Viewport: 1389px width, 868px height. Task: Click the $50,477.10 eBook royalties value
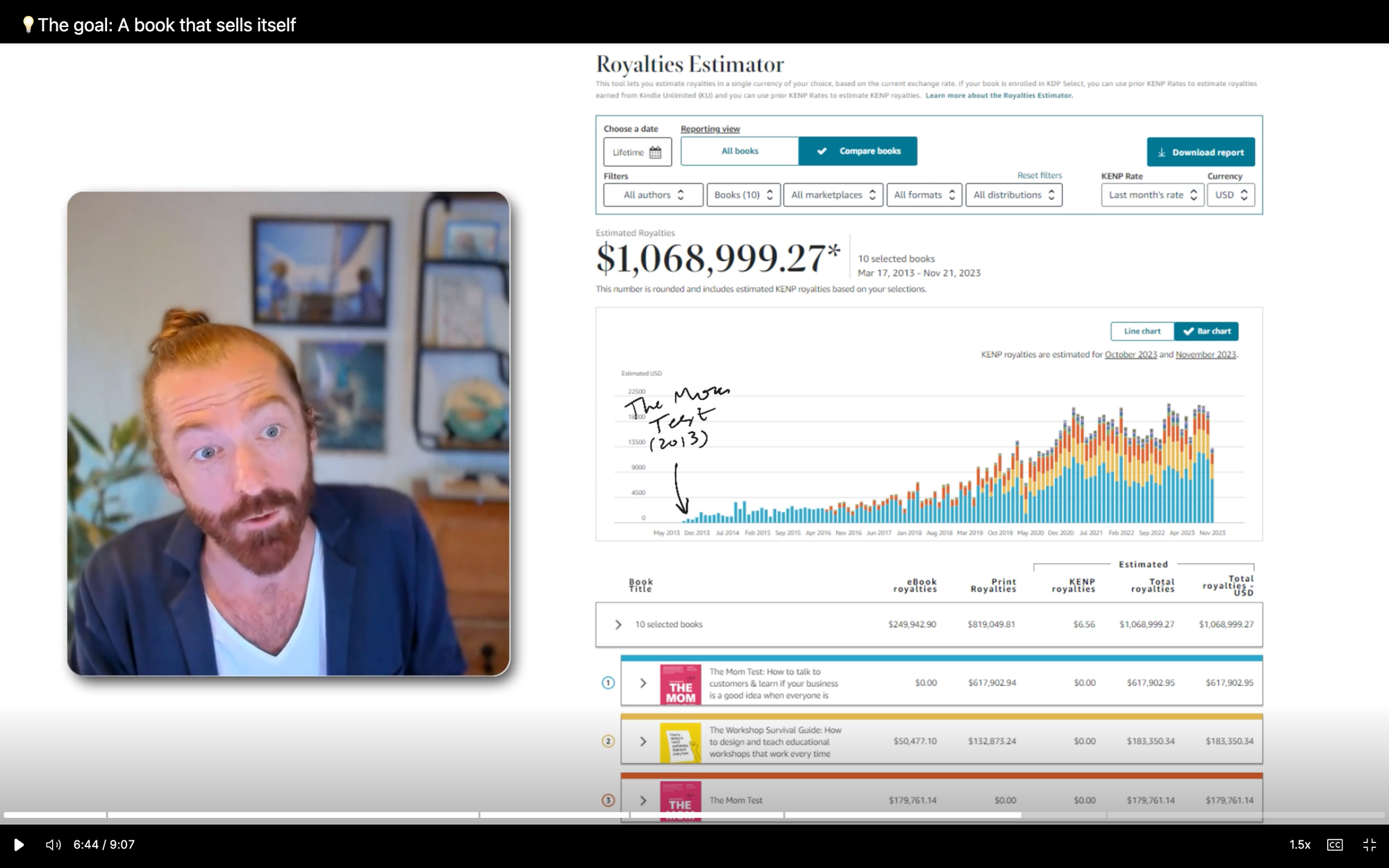click(915, 741)
